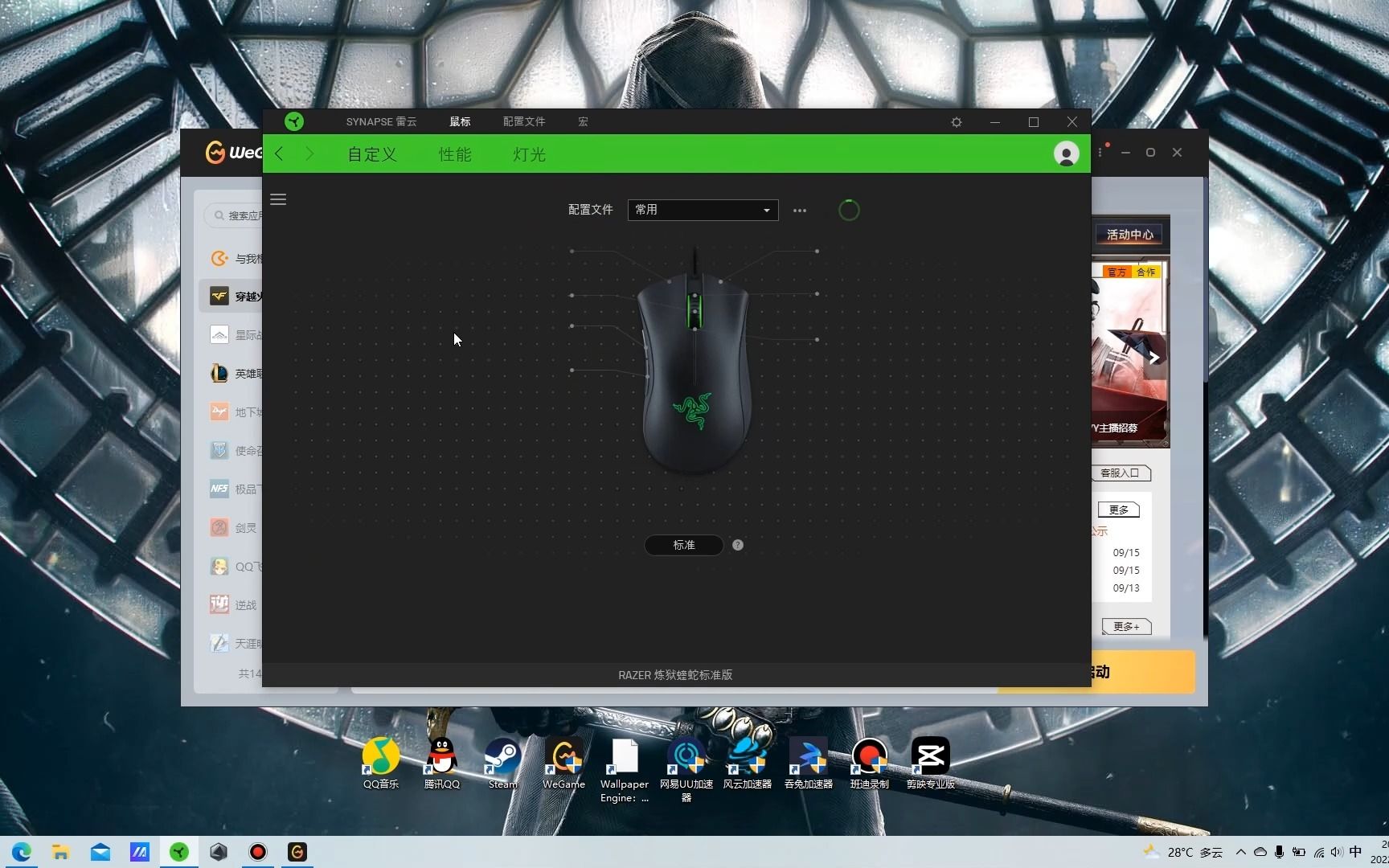The width and height of the screenshot is (1389, 868).
Task: Open 网易UU加速器 desktop shortcut
Action: click(686, 770)
